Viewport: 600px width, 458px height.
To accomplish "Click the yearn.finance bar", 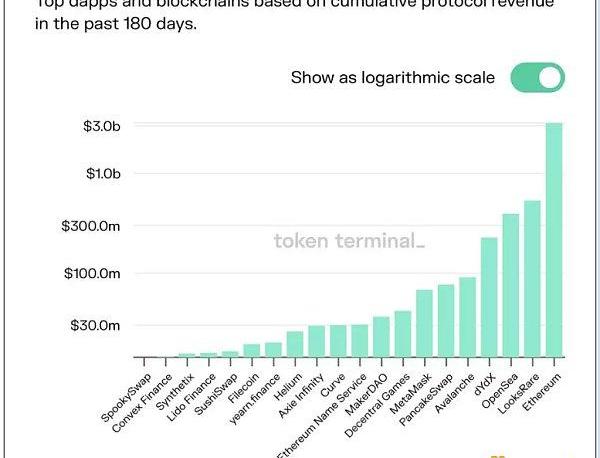I will [273, 349].
